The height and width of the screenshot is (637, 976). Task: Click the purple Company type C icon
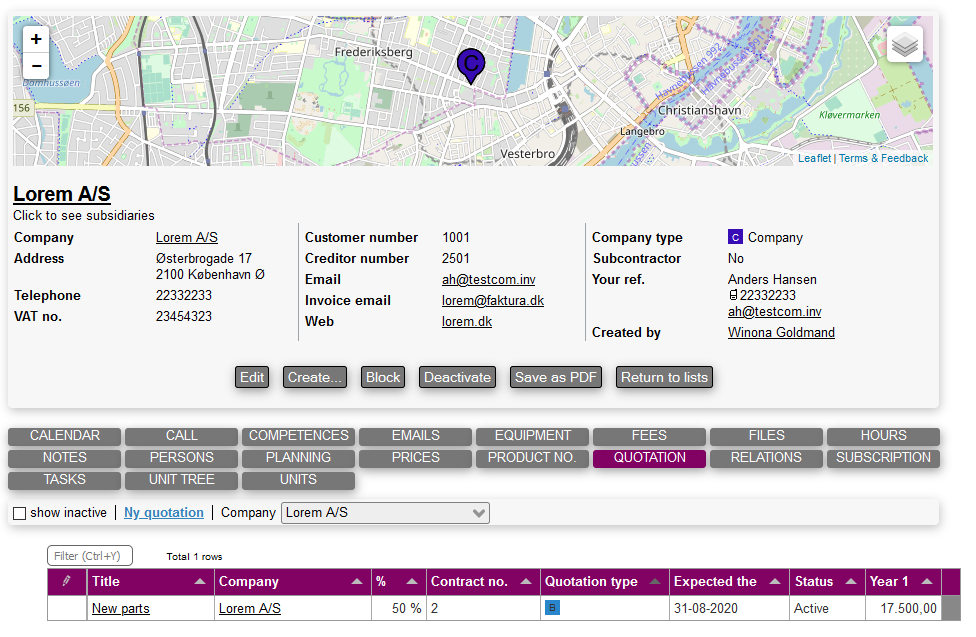tap(735, 238)
